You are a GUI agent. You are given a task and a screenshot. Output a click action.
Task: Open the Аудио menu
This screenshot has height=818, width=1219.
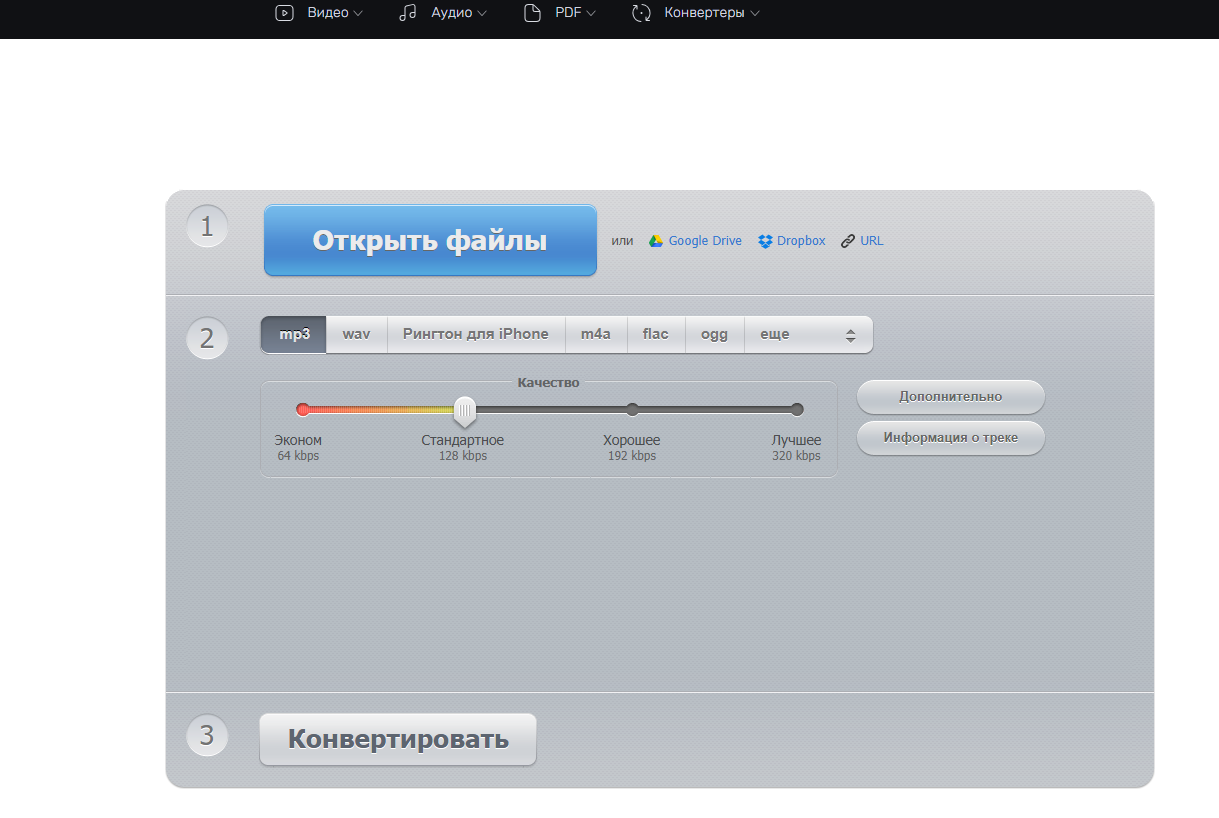[x=451, y=13]
